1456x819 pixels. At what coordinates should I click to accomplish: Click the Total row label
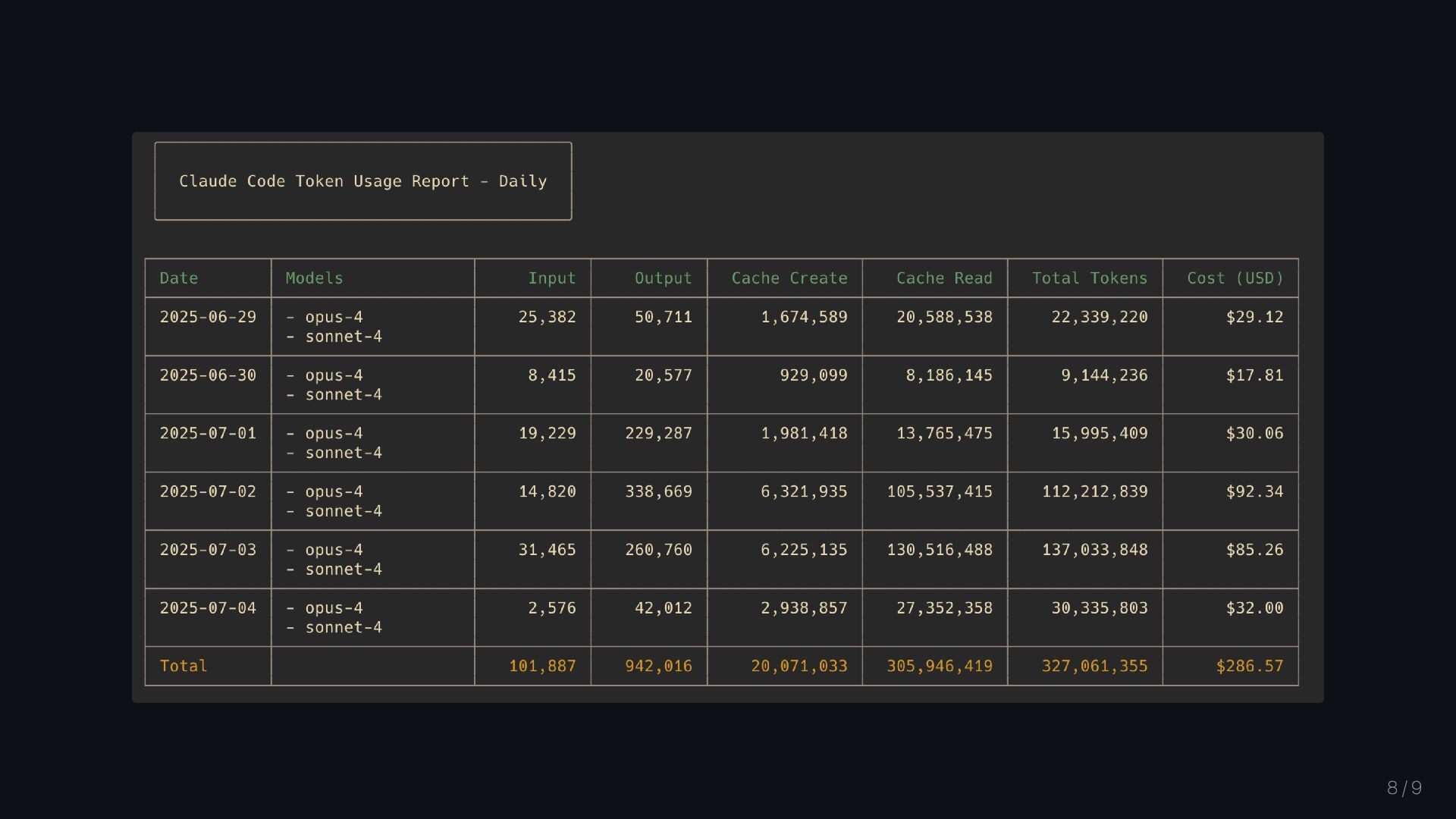184,666
